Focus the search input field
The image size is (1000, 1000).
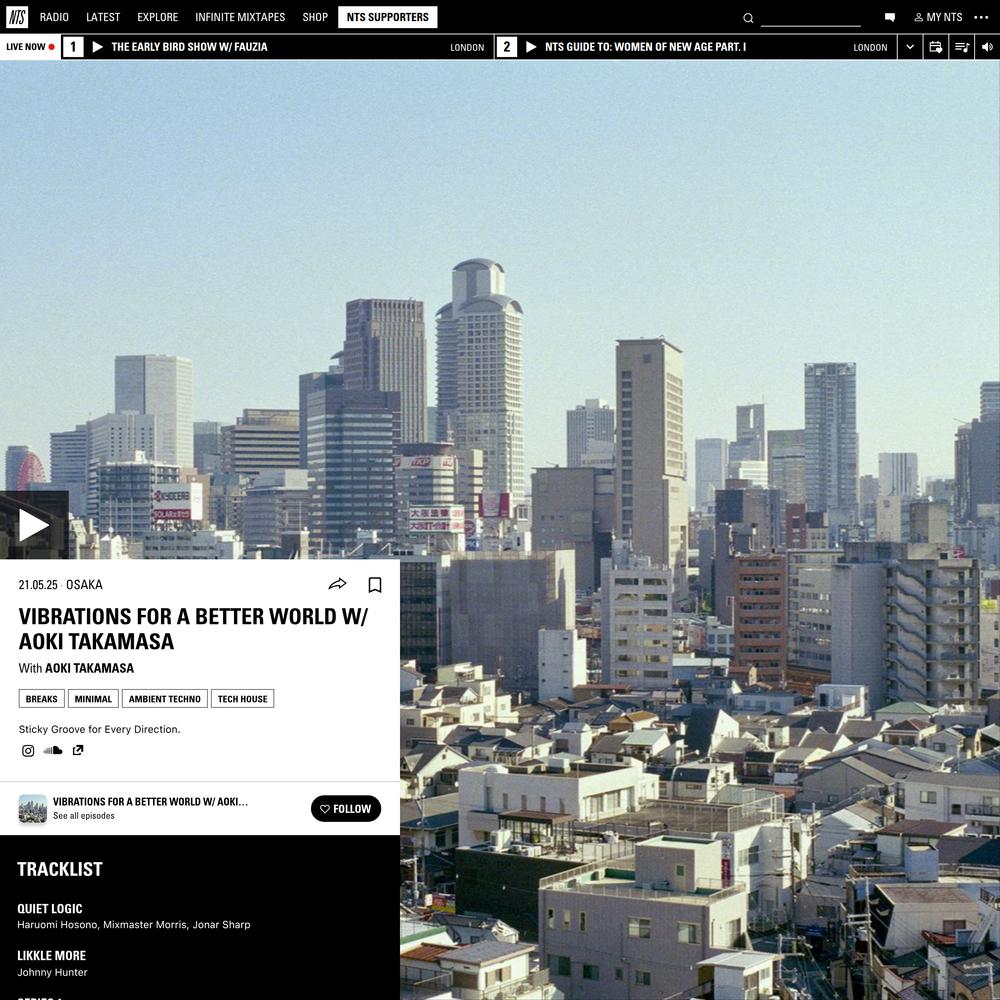point(811,18)
